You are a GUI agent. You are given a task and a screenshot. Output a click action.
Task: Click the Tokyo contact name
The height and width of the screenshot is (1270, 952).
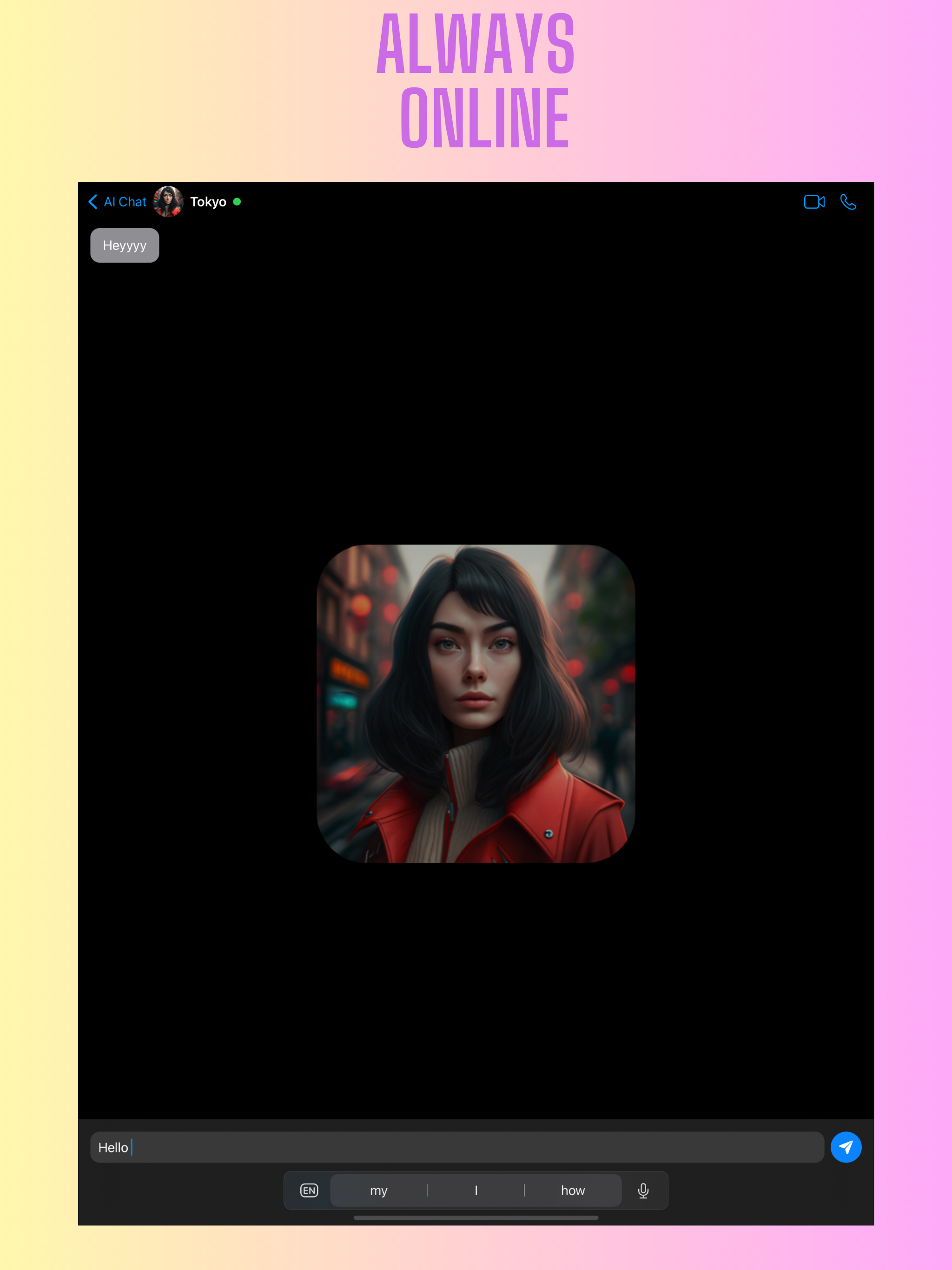point(208,202)
